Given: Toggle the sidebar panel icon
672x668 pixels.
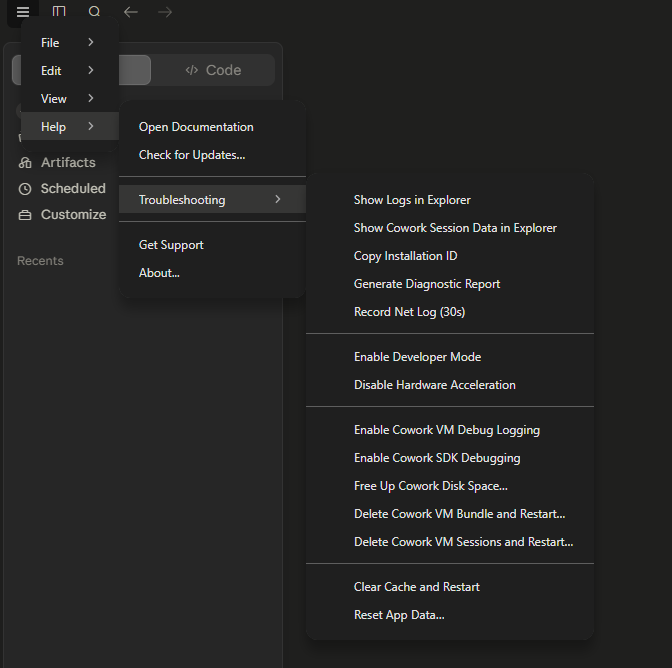Looking at the screenshot, I should 59,12.
